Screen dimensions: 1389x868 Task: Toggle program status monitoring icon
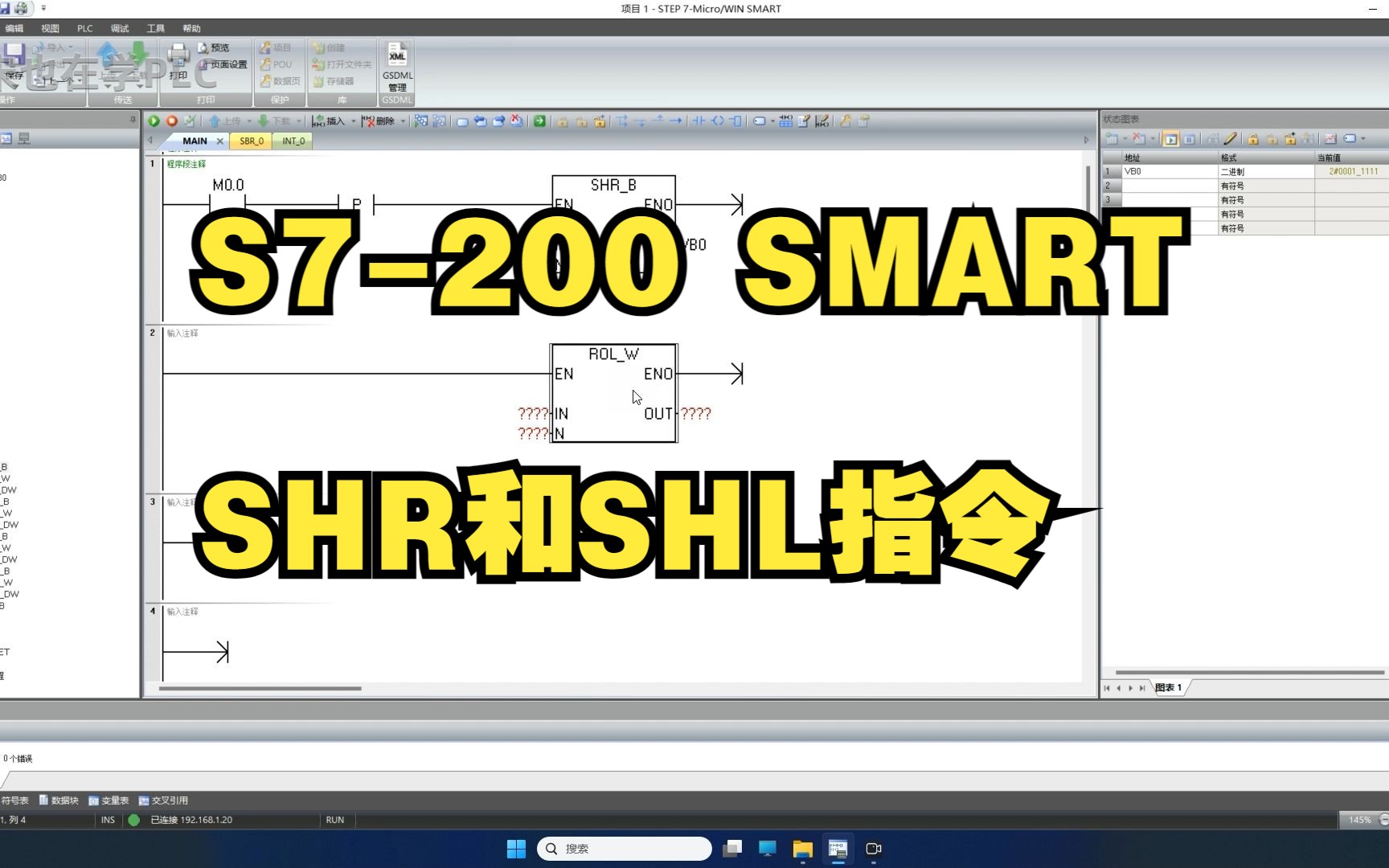click(420, 121)
